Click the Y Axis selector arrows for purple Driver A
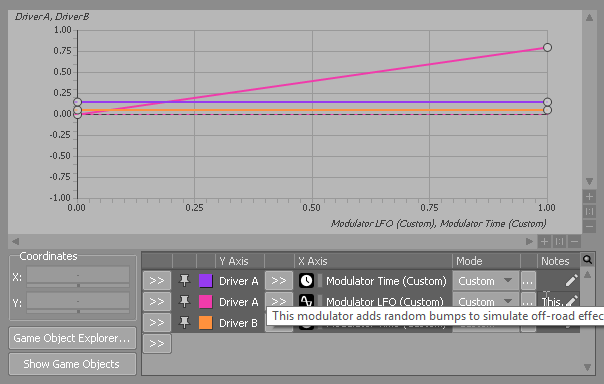The width and height of the screenshot is (604, 384). (x=157, y=280)
